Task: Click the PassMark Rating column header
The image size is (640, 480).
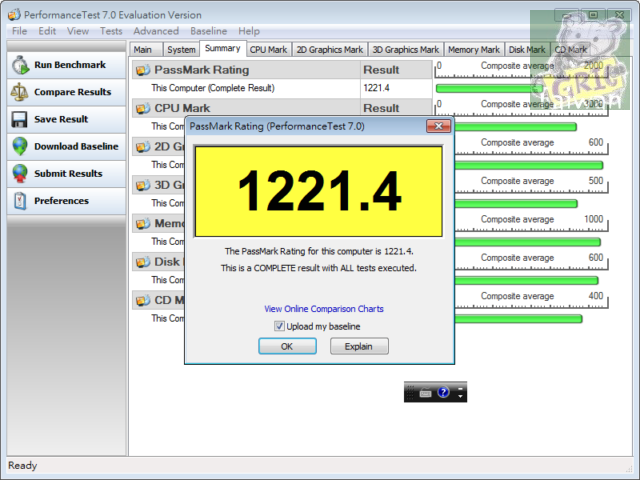Action: [246, 70]
